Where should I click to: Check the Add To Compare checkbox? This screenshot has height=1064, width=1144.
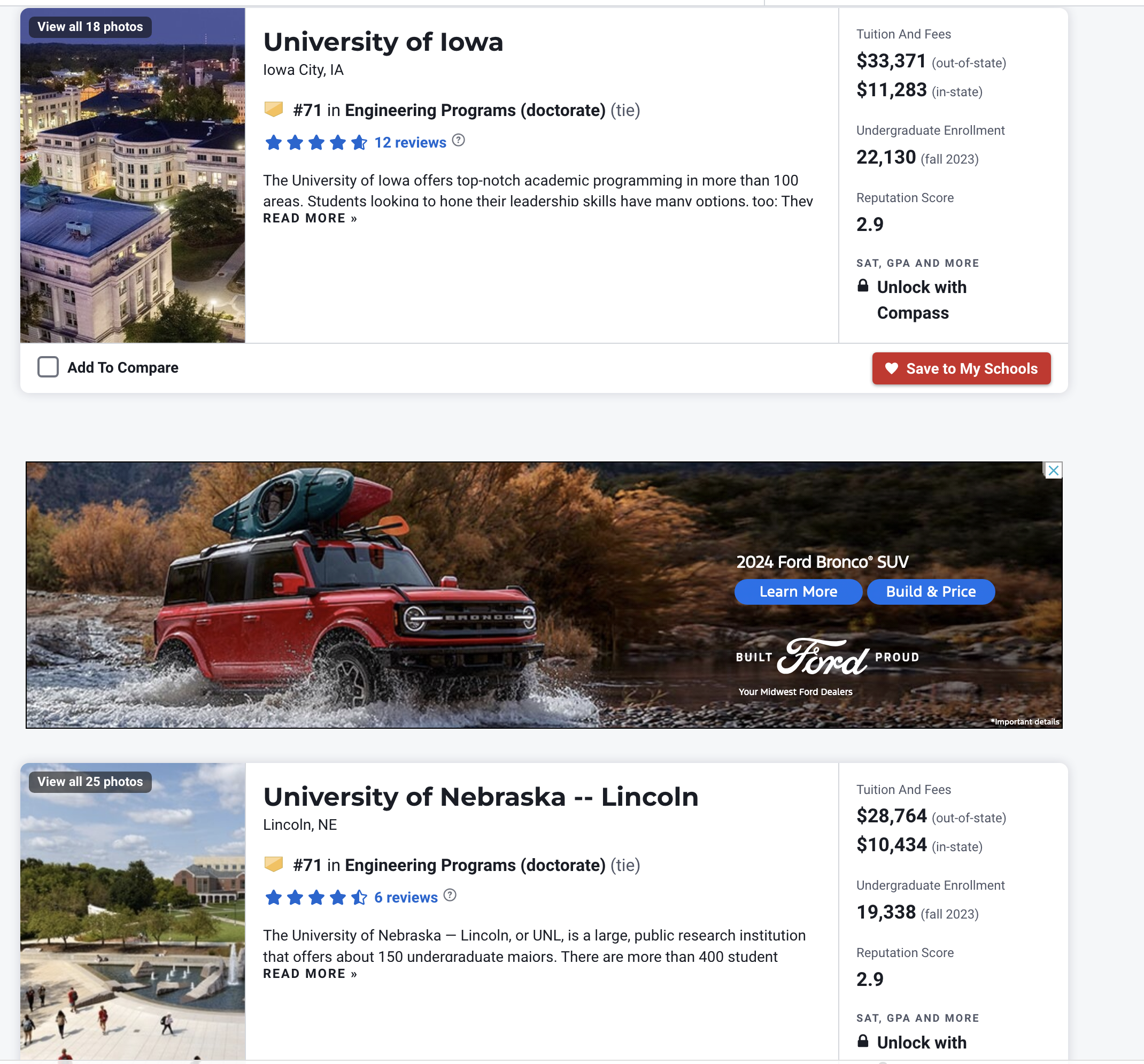point(48,367)
